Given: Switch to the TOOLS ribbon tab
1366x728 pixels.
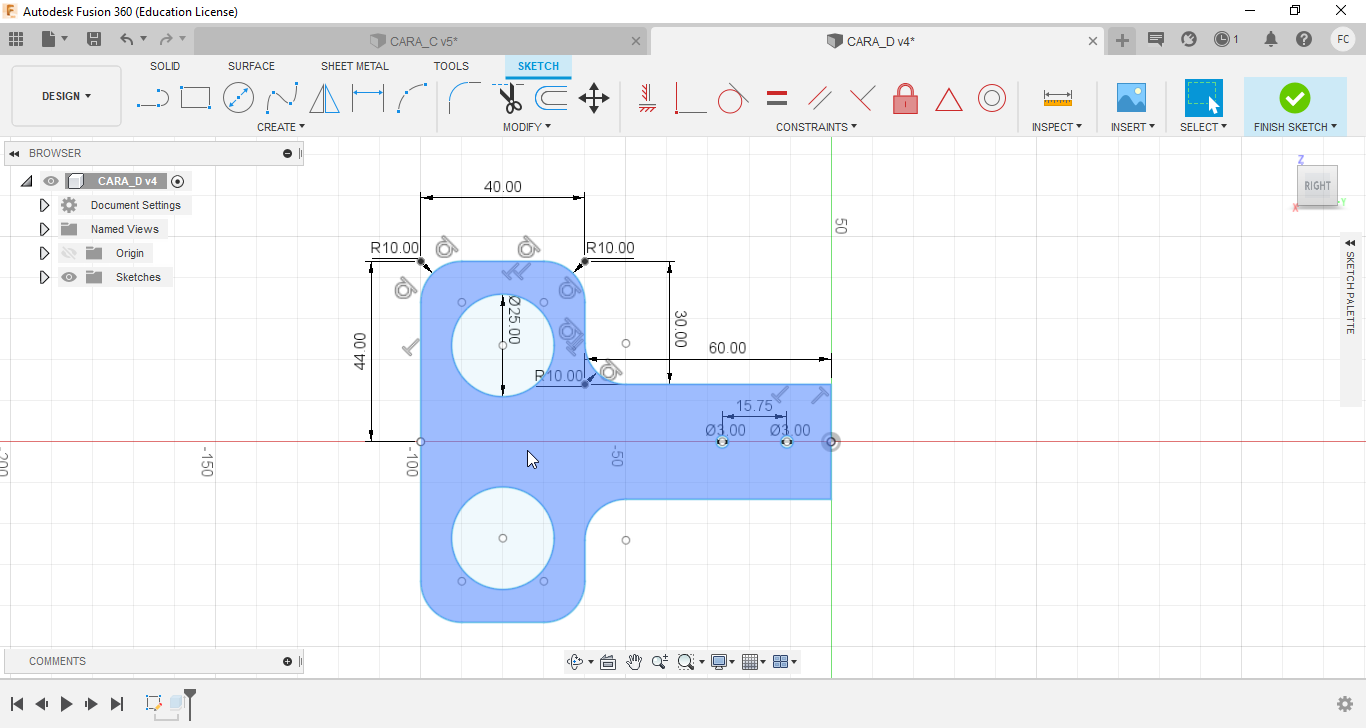Looking at the screenshot, I should pos(451,66).
